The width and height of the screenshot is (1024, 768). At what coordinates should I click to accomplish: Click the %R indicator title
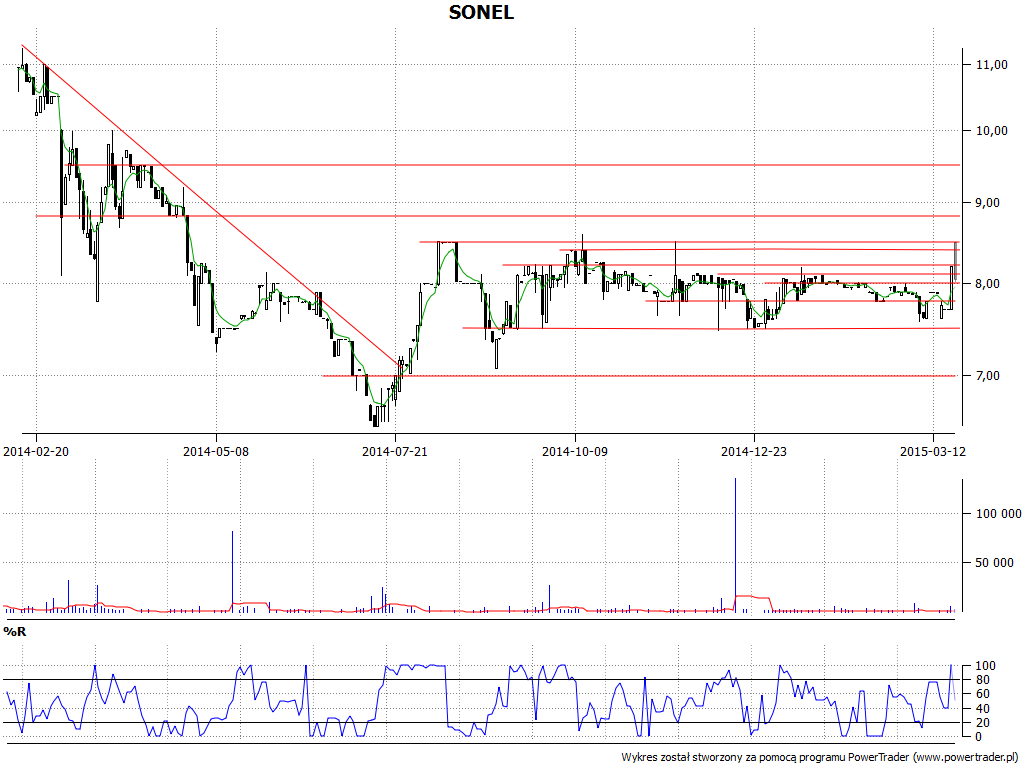click(15, 632)
